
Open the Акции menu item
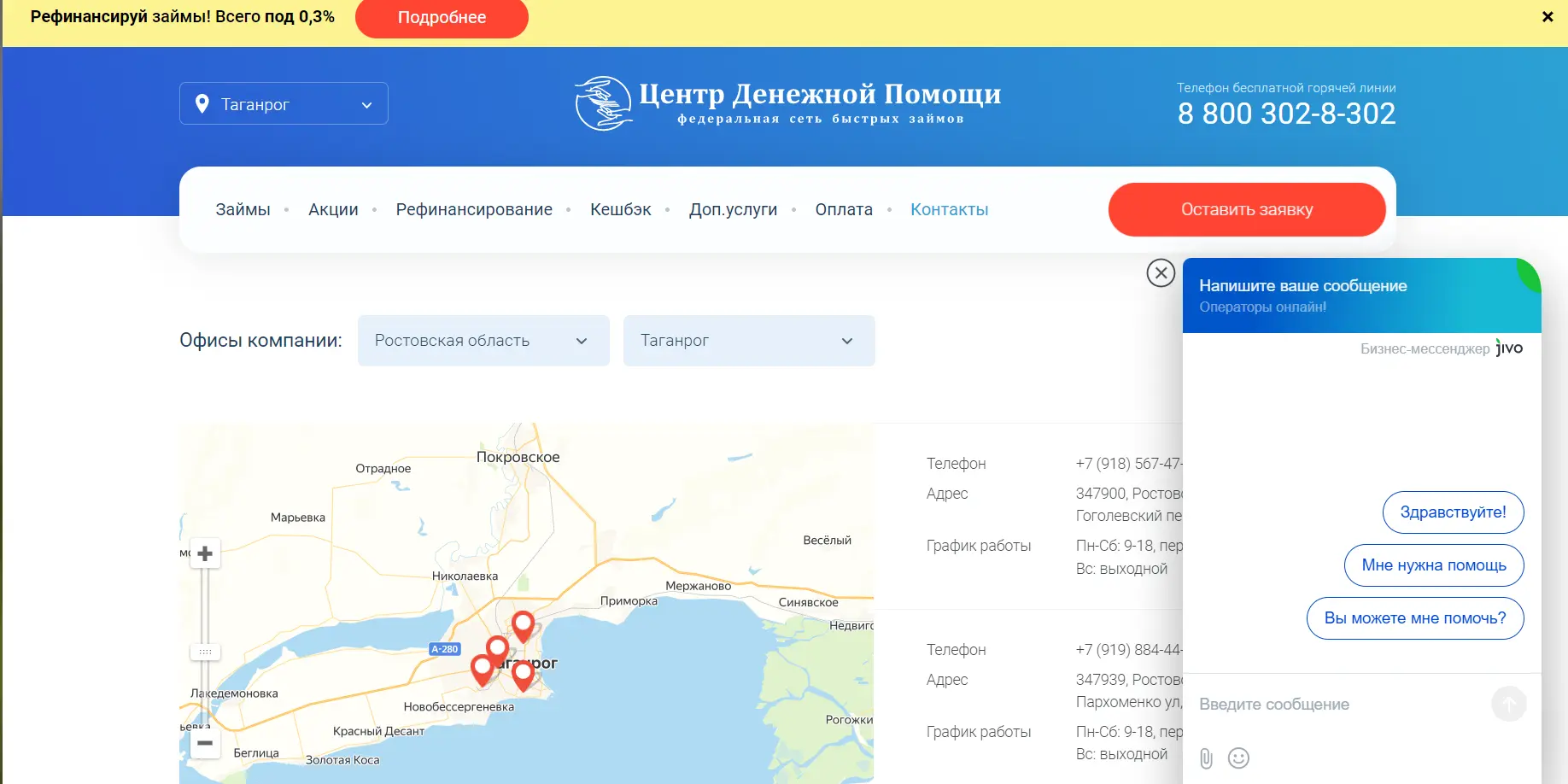[333, 209]
